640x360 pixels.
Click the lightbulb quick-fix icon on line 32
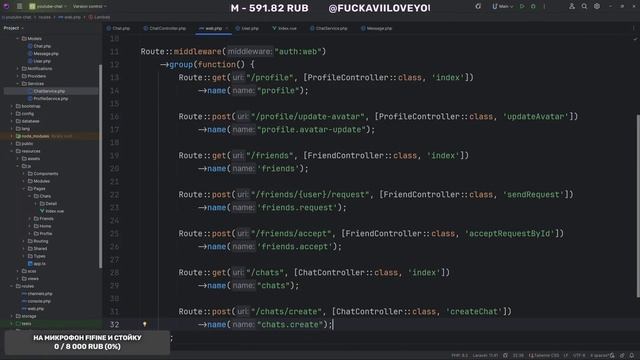click(144, 324)
